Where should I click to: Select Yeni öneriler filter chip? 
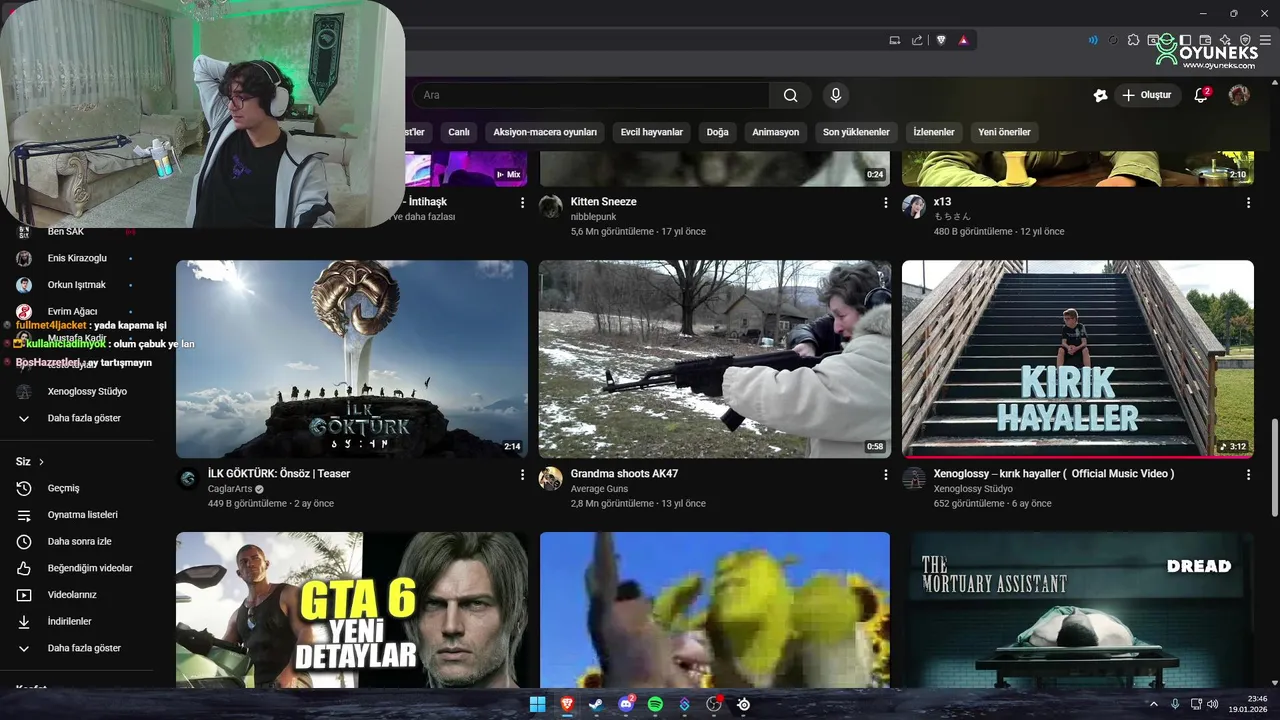1004,132
